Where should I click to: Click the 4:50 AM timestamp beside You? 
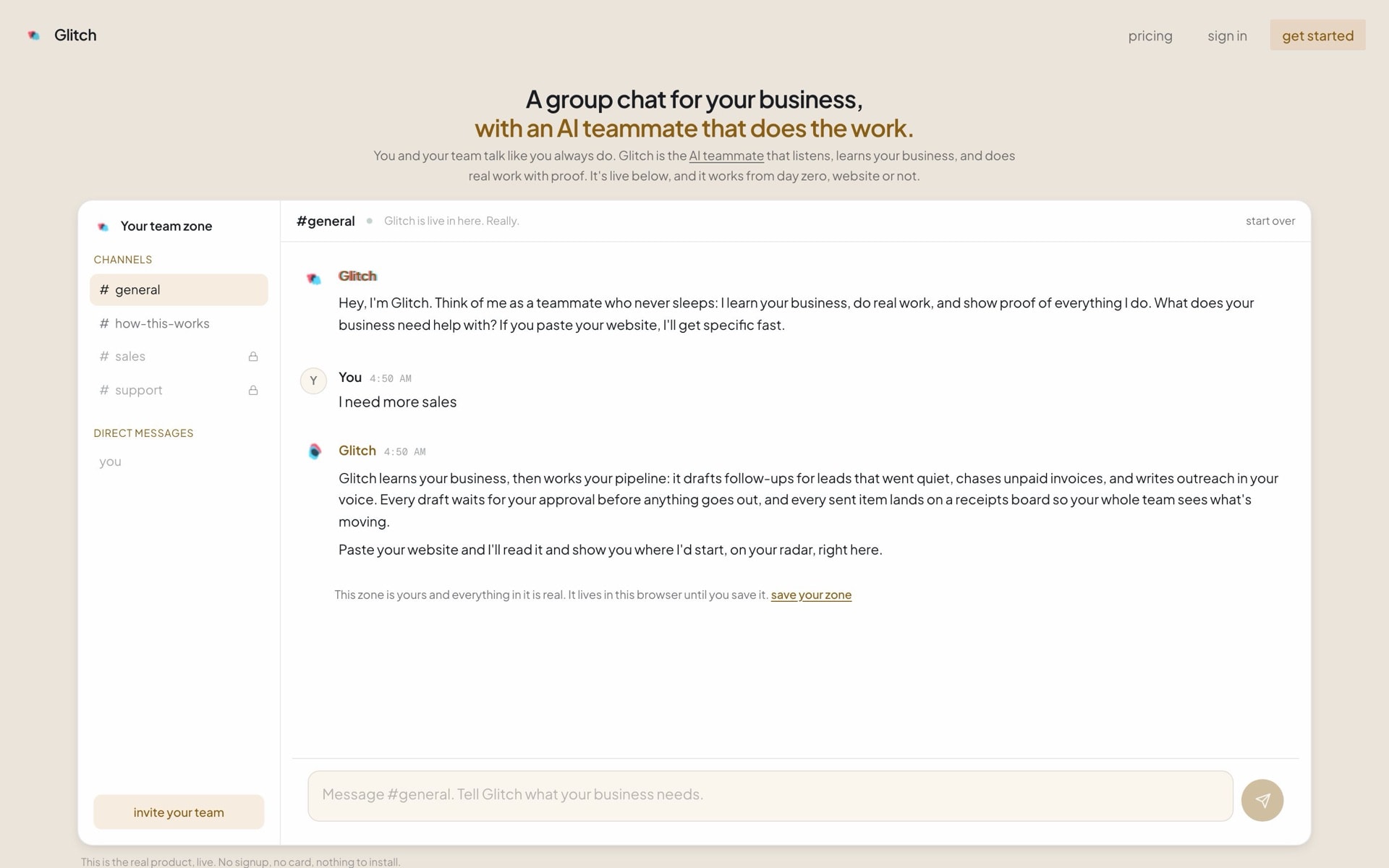coord(391,378)
